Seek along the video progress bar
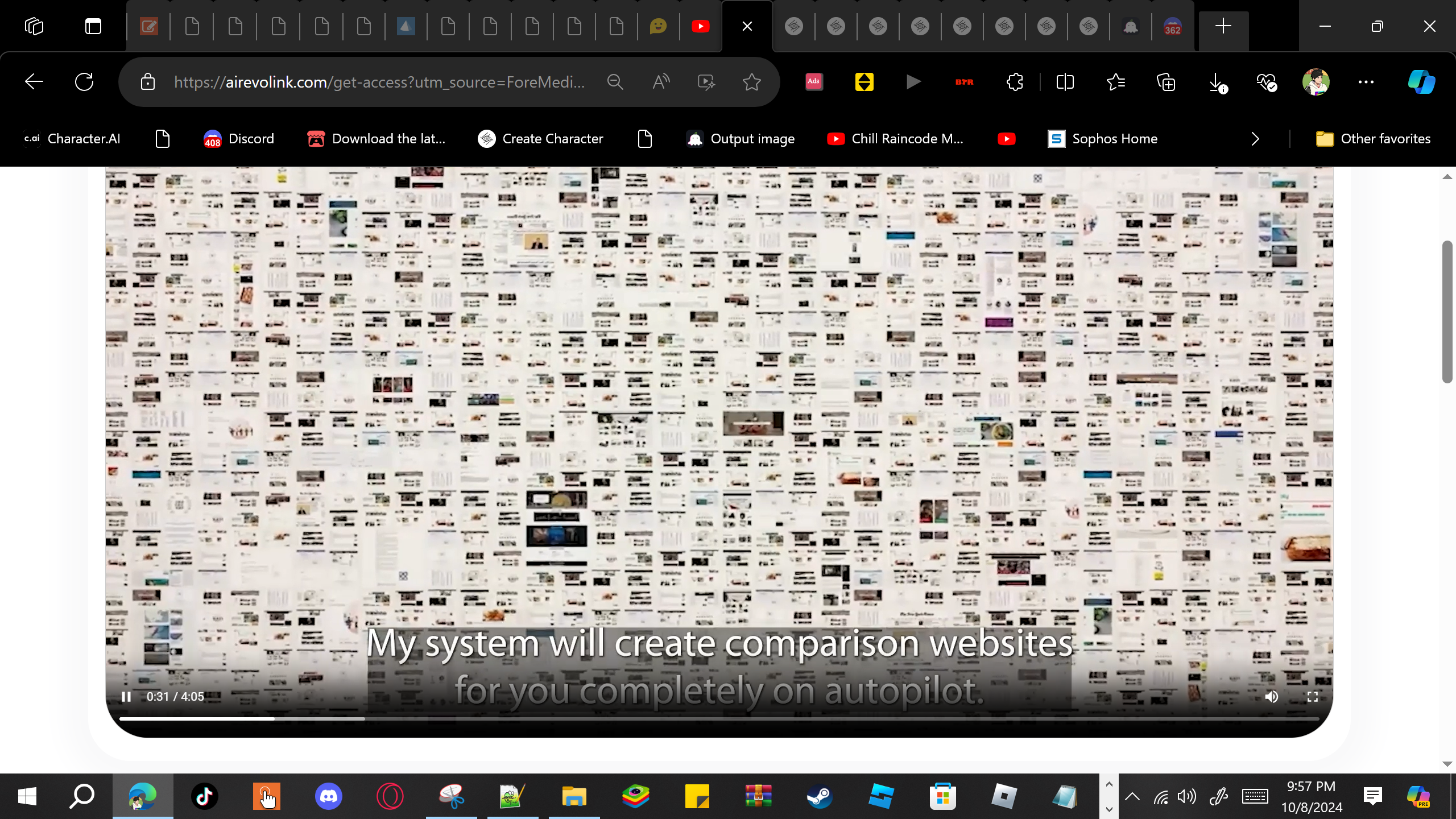This screenshot has height=819, width=1456. [x=719, y=719]
